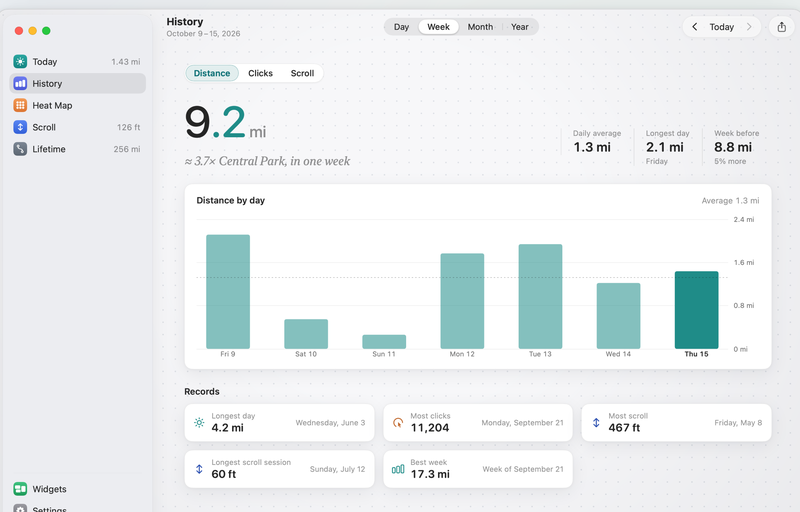Open the Today sidebar icon

(x=20, y=62)
